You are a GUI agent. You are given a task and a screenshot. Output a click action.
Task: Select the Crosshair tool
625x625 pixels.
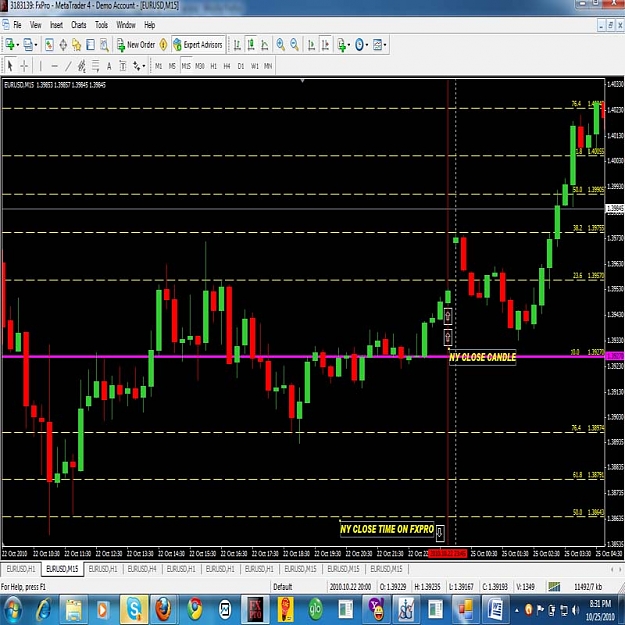pos(24,66)
